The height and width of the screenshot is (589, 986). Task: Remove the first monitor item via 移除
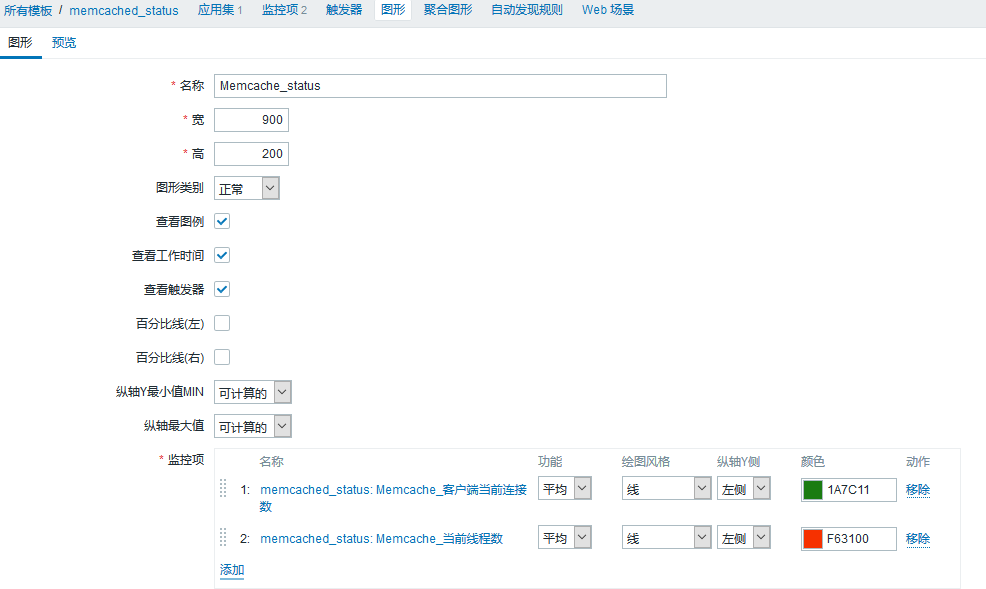918,489
